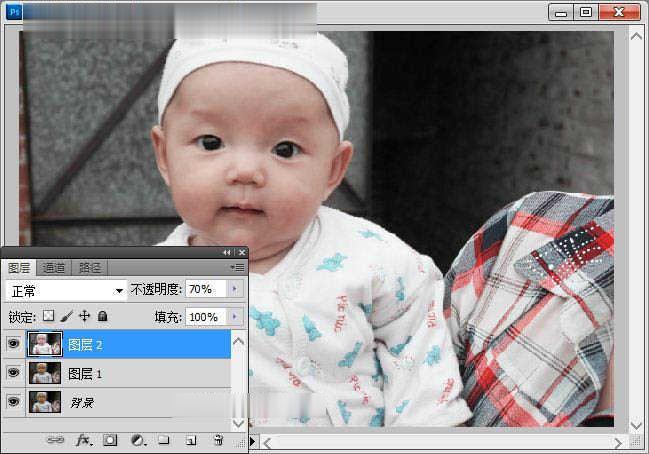The width and height of the screenshot is (649, 454).
Task: Select the 图层 1 layer name
Action: point(85,374)
